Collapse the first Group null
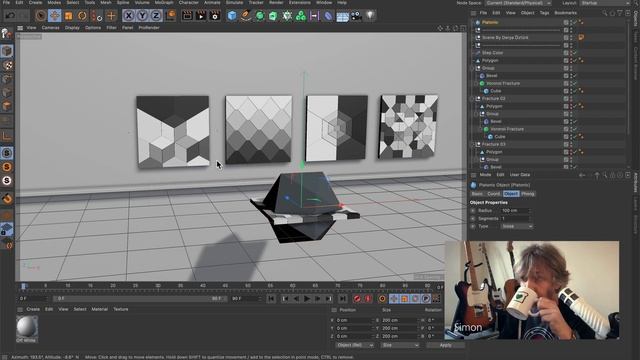Image resolution: width=640 pixels, height=360 pixels. pyautogui.click(x=473, y=68)
